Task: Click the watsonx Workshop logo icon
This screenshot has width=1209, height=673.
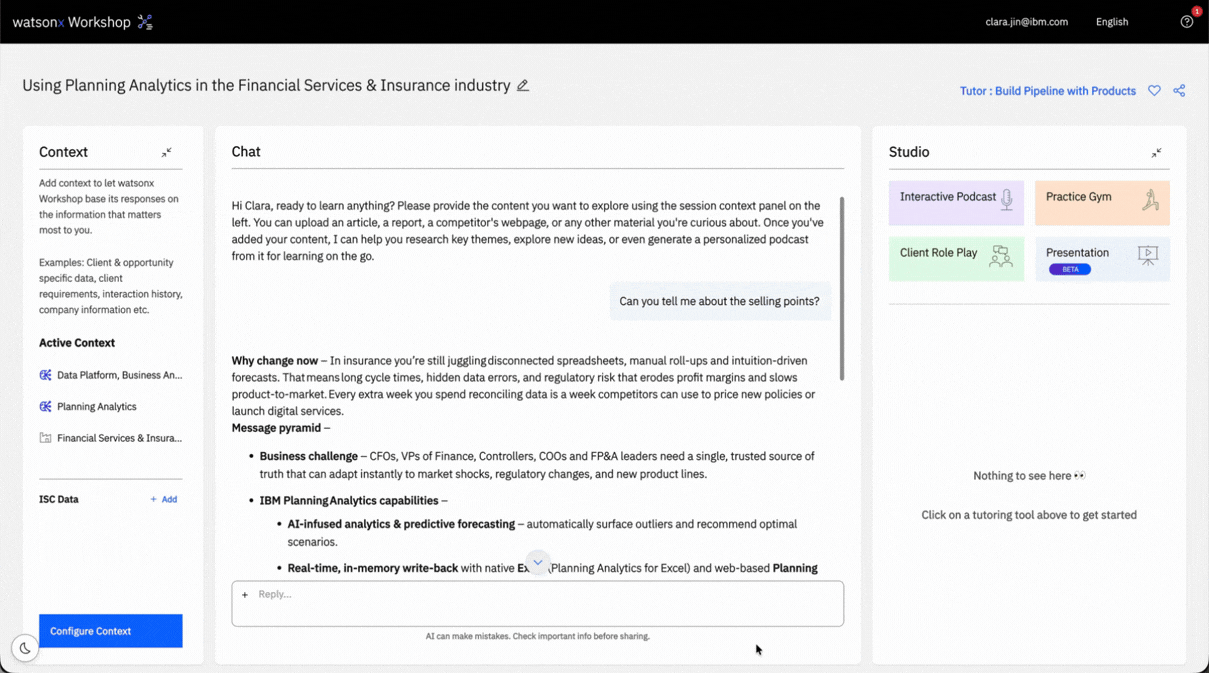Action: pyautogui.click(x=145, y=22)
